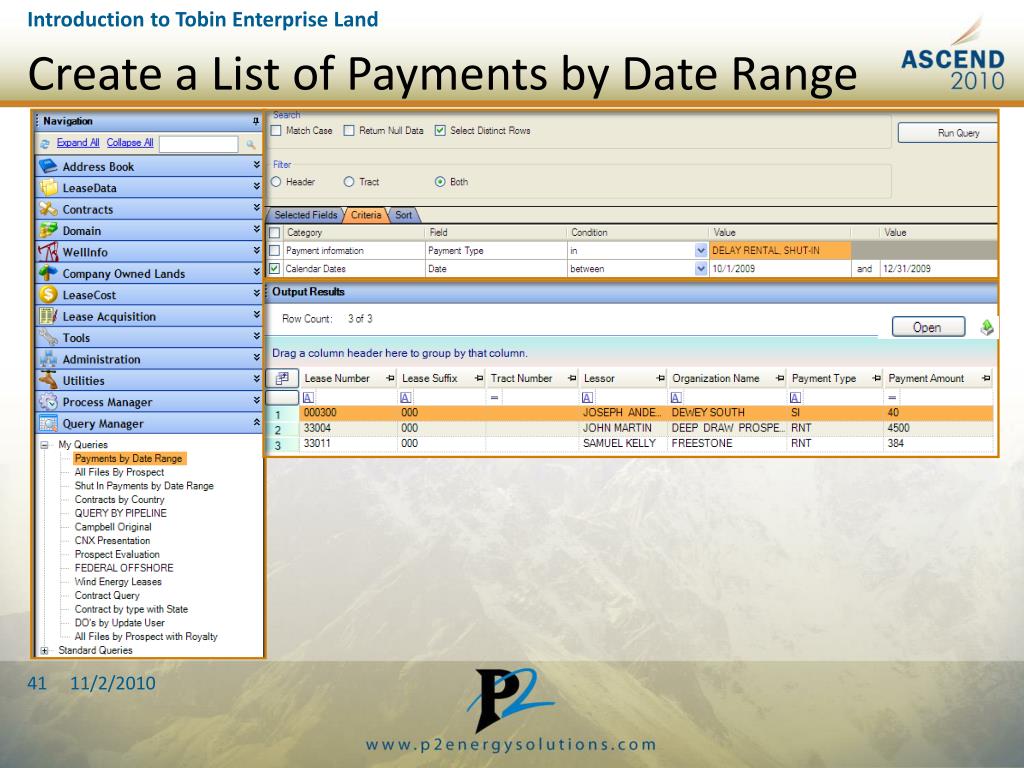Expand the Address Book section

(257, 165)
